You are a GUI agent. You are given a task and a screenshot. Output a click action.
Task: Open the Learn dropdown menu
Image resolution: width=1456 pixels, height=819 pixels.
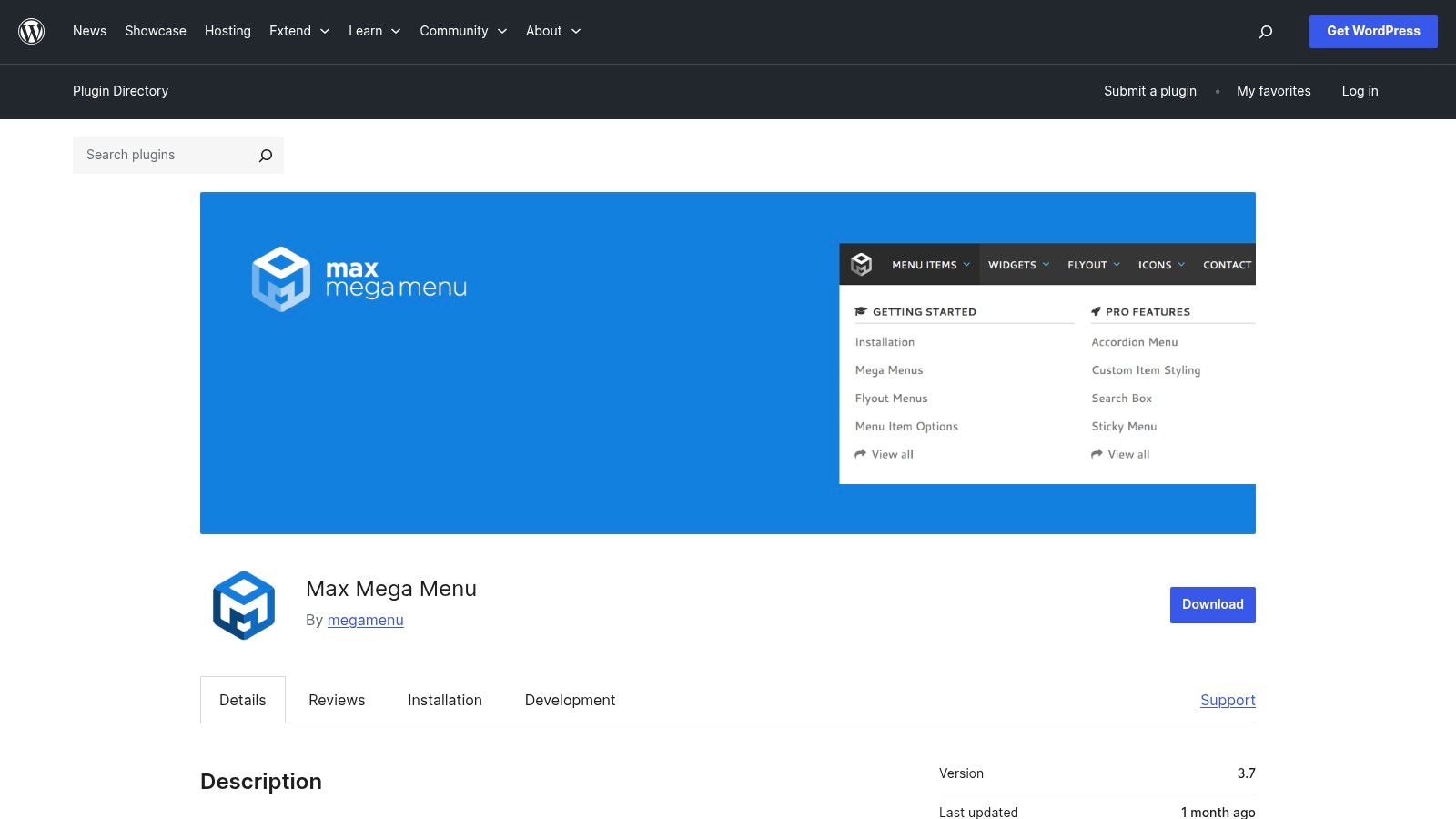pyautogui.click(x=373, y=30)
